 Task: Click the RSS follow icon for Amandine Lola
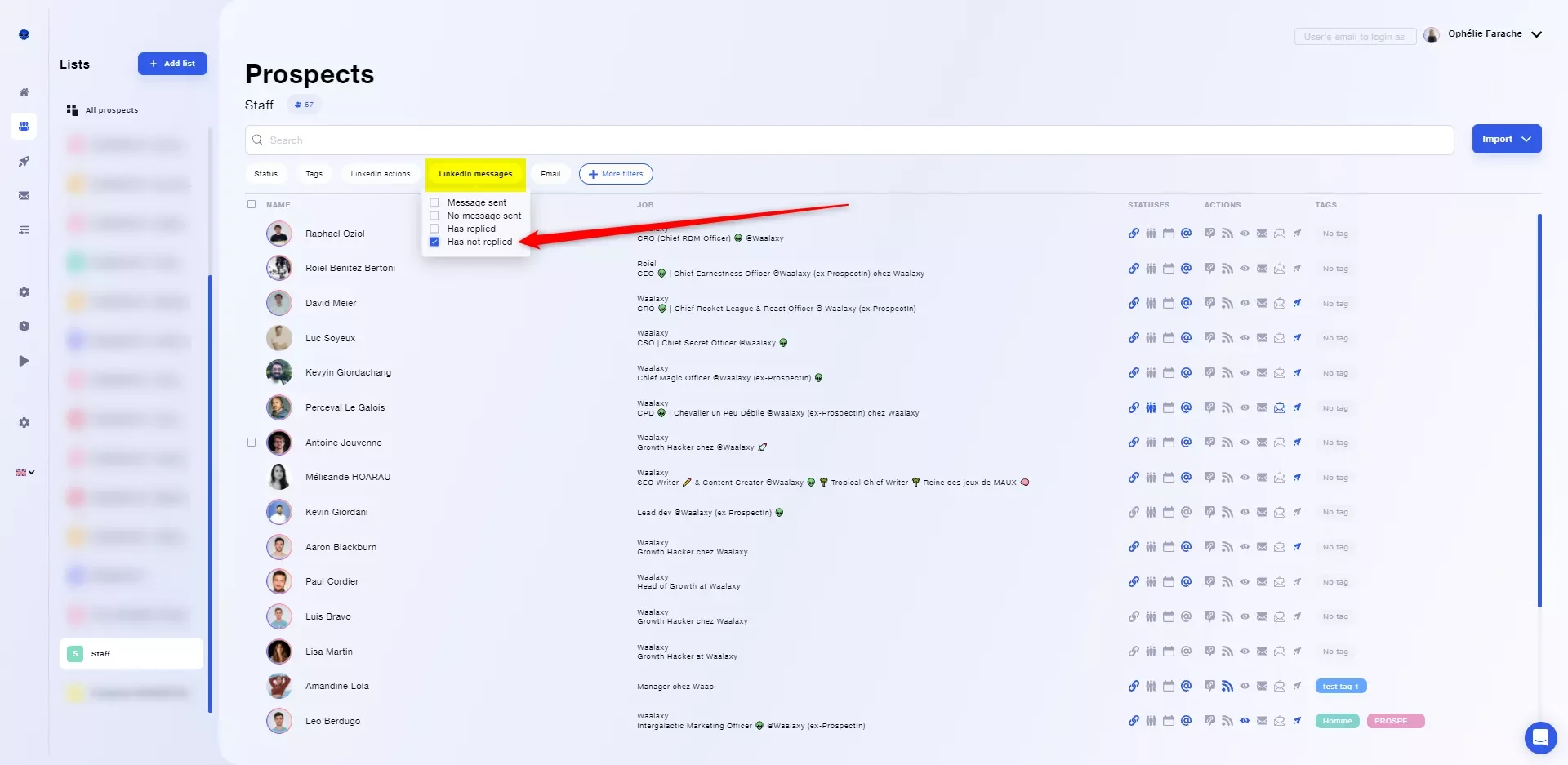tap(1227, 687)
